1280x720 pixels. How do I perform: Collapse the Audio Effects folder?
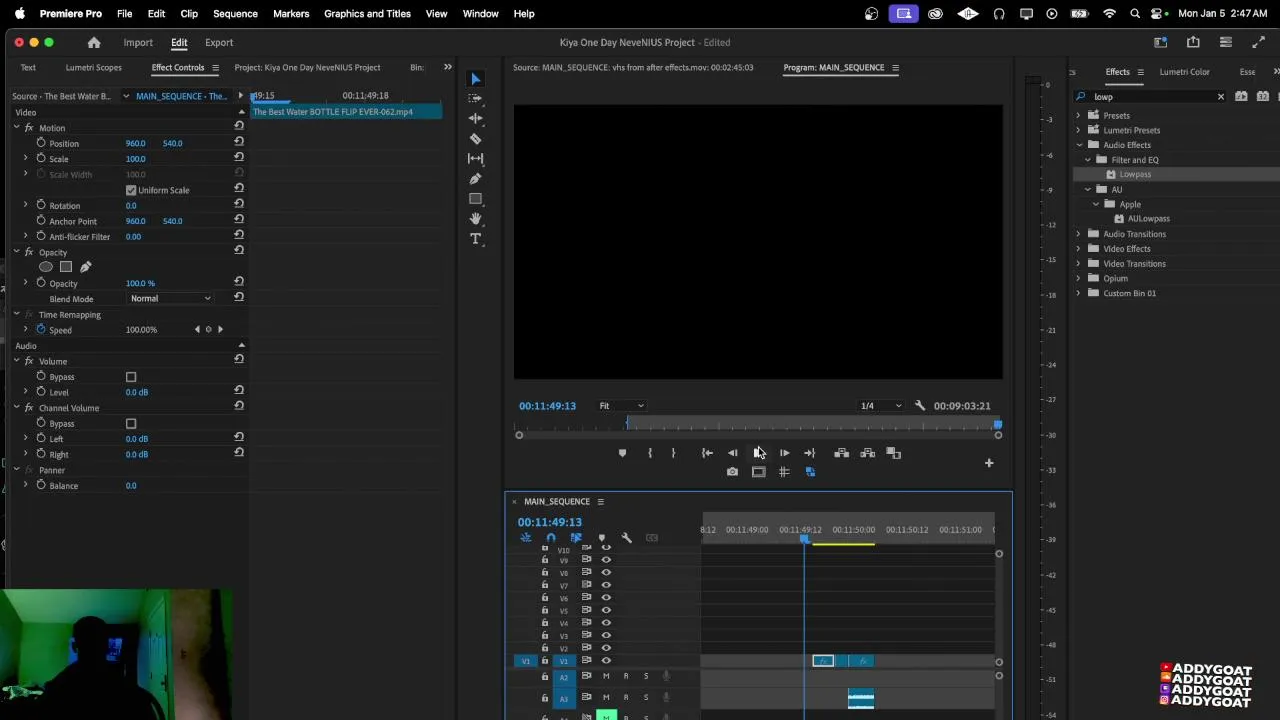1079,145
